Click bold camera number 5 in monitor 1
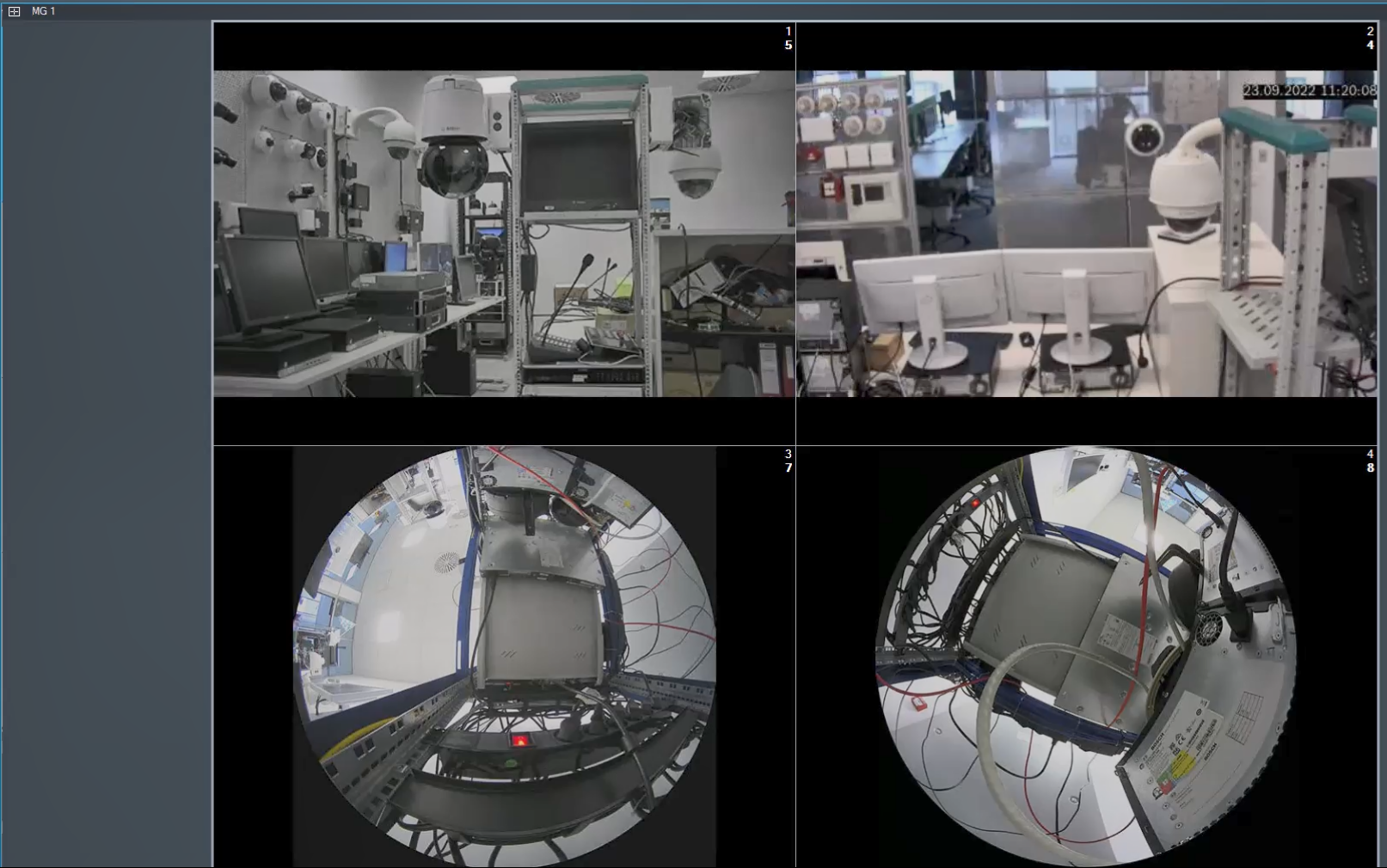The height and width of the screenshot is (868, 1387). point(788,46)
